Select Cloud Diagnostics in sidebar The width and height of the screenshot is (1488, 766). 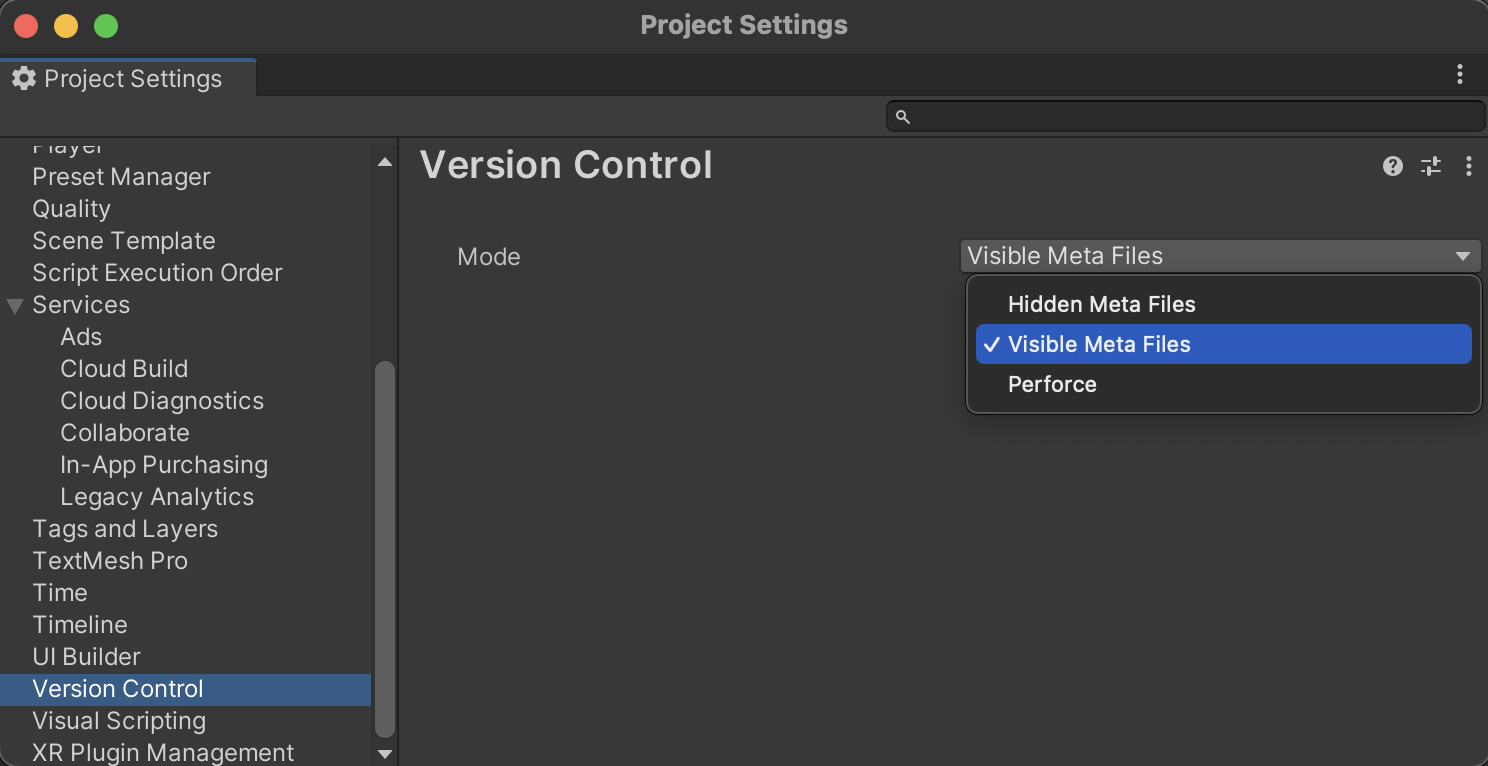pyautogui.click(x=162, y=401)
